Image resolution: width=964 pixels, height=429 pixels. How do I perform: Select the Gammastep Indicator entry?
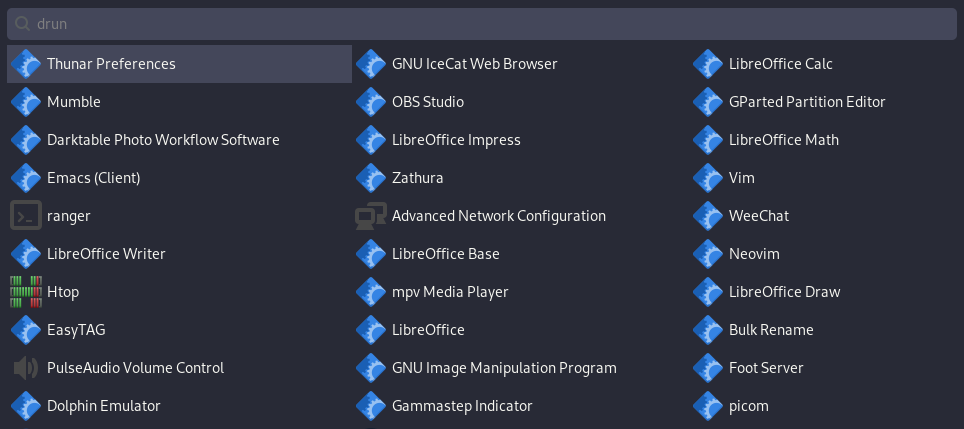(521, 406)
